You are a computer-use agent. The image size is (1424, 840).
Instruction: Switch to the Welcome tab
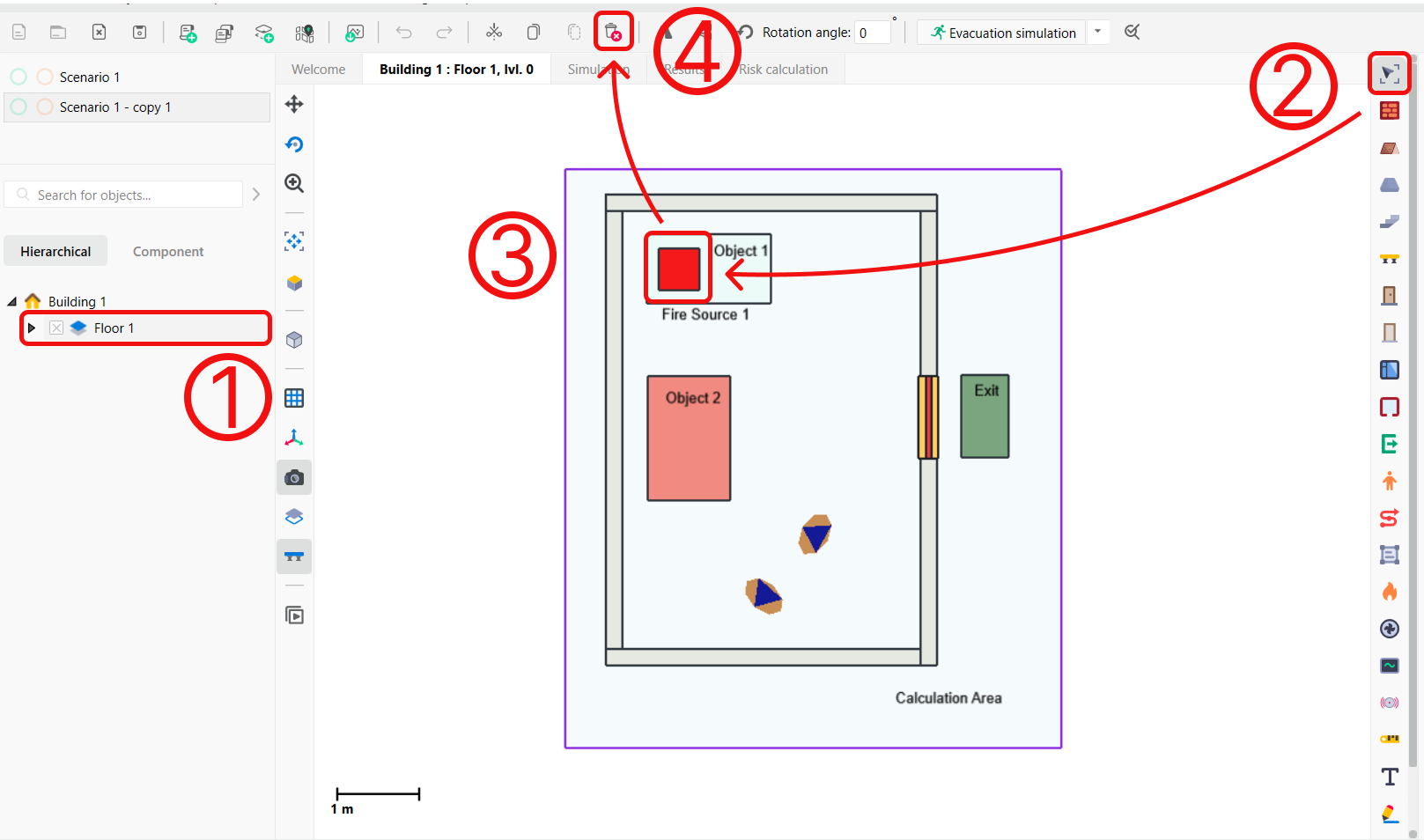318,70
